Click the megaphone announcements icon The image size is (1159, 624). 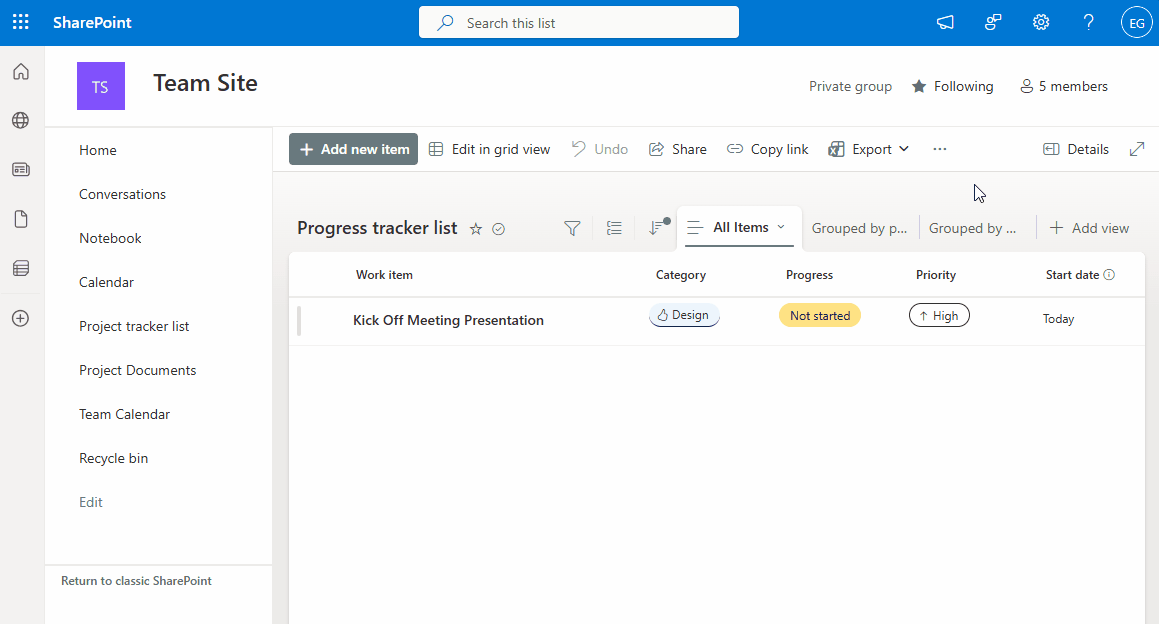(x=945, y=22)
